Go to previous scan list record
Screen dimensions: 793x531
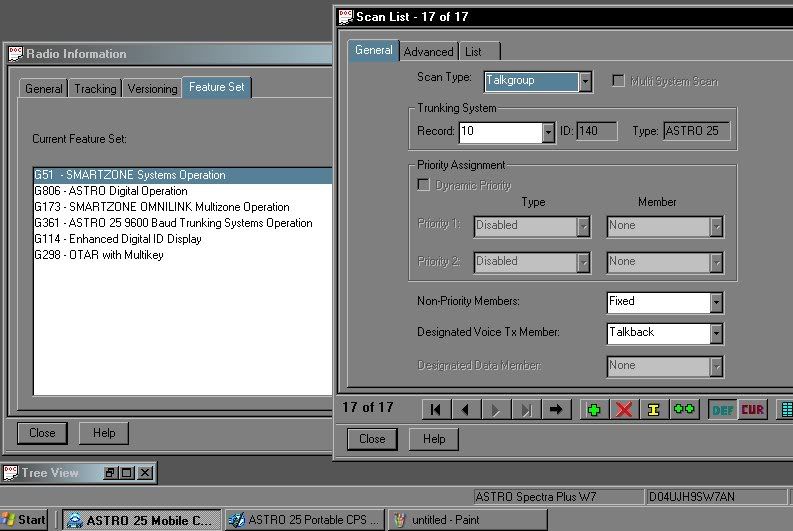click(465, 410)
